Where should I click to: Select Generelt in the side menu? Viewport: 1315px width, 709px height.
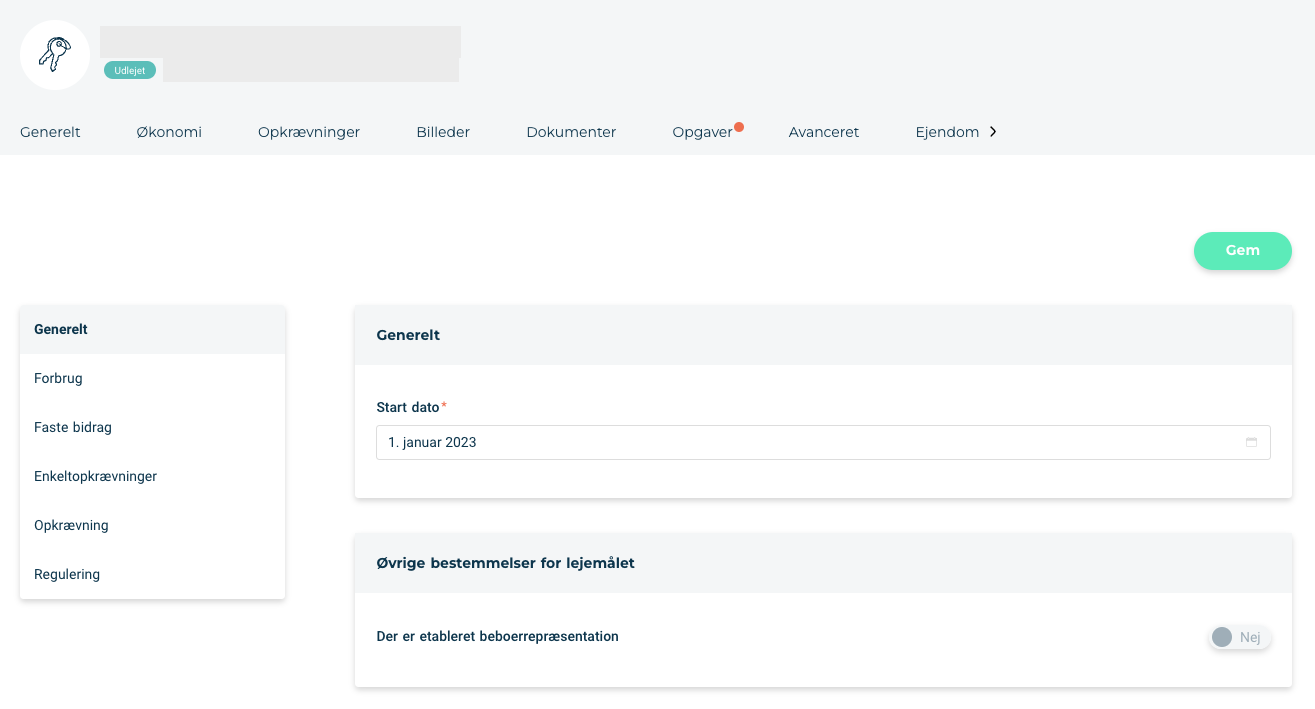click(152, 329)
